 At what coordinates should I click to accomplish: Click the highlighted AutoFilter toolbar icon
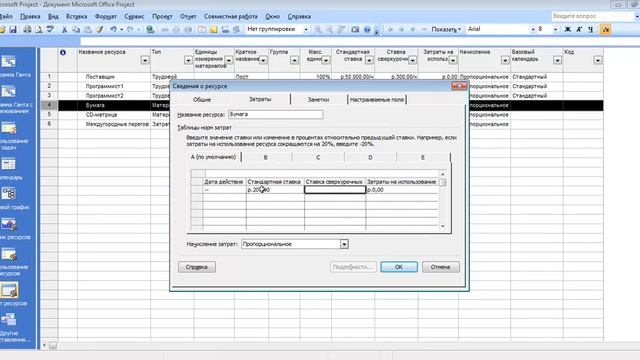click(x=606, y=29)
